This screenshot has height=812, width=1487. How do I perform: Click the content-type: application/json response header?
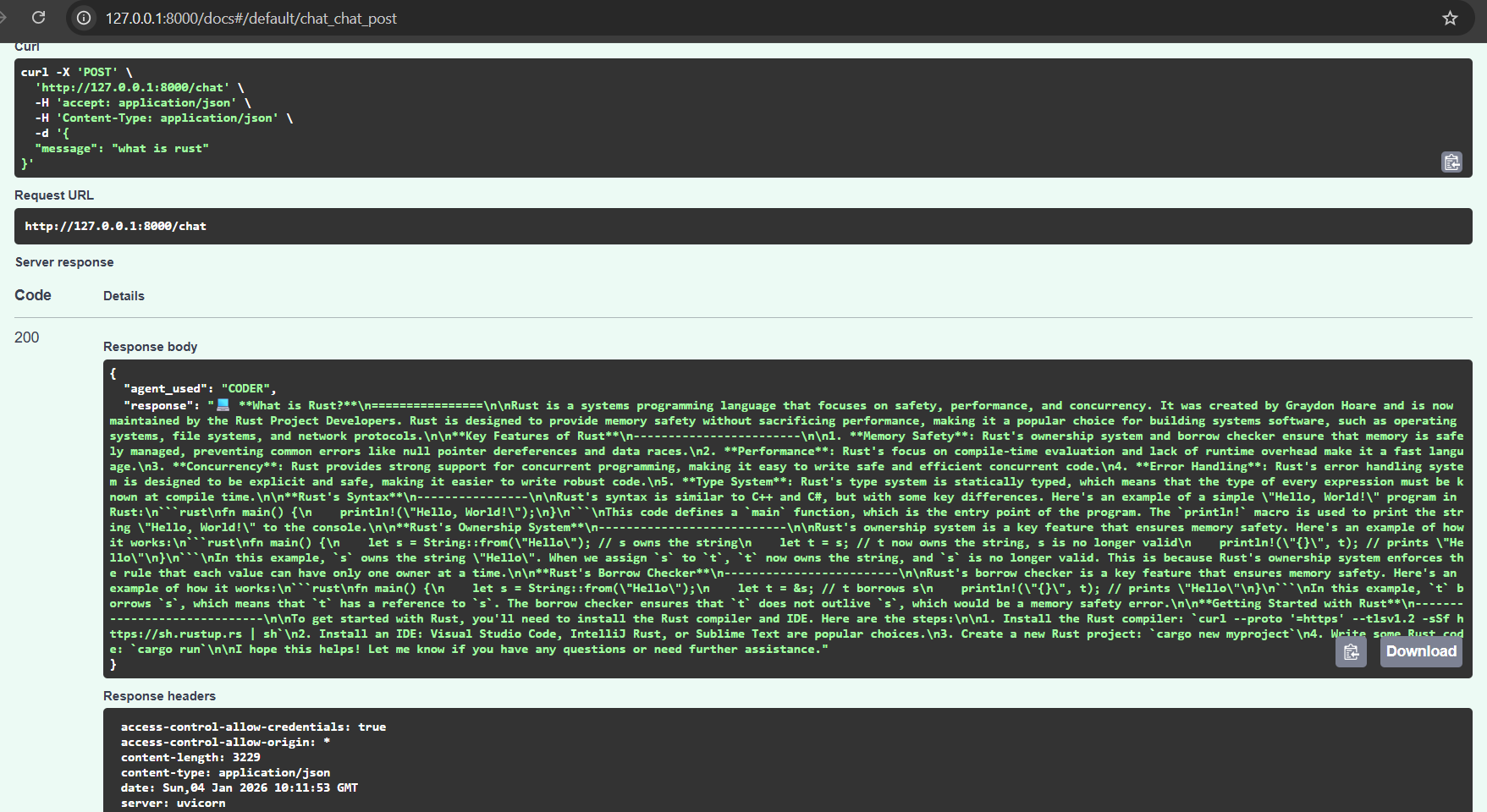point(225,772)
